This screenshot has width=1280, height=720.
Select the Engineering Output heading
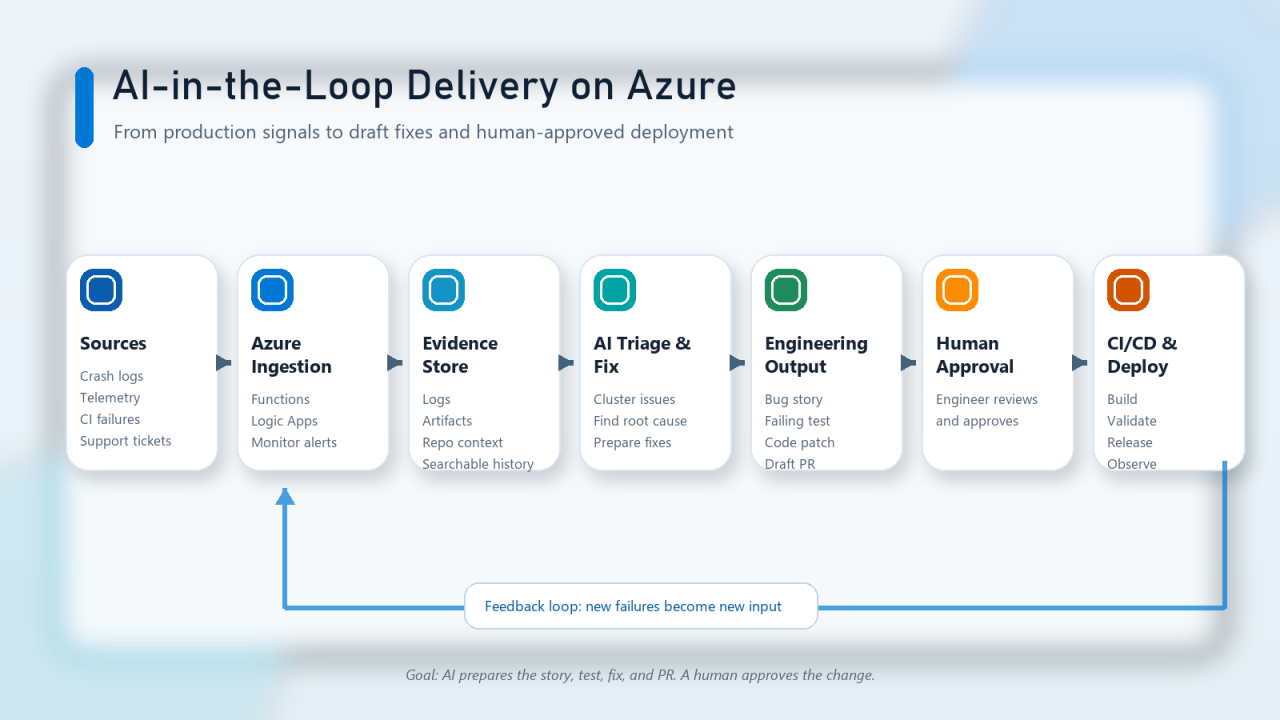click(816, 355)
